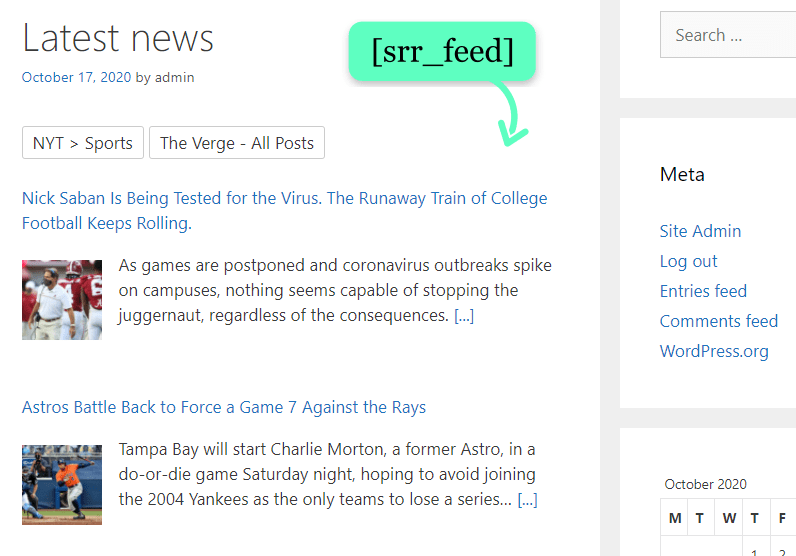The image size is (796, 556).
Task: Open the Astros Battle Back article
Action: 224,407
